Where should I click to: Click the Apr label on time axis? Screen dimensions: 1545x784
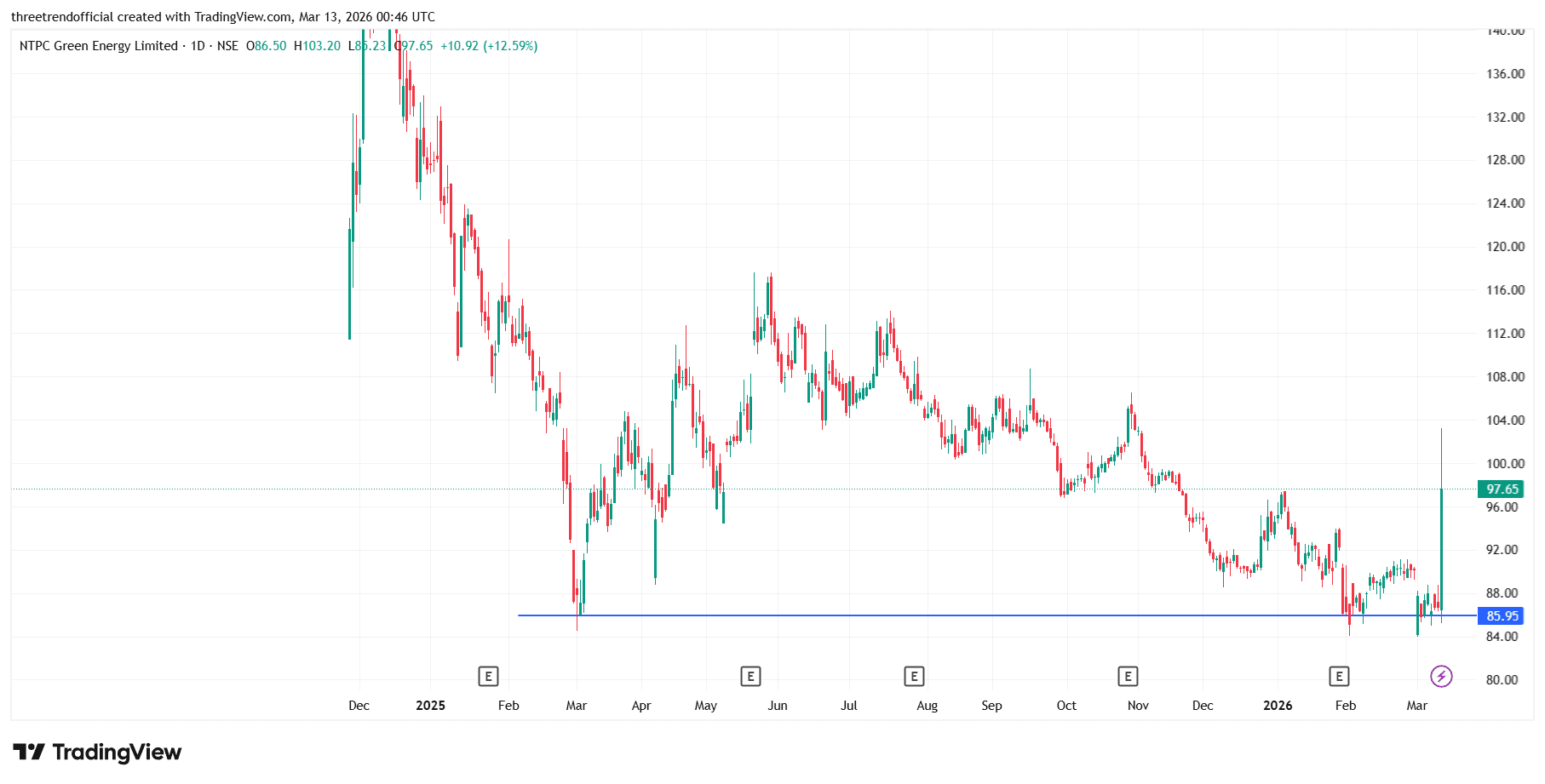(x=641, y=706)
